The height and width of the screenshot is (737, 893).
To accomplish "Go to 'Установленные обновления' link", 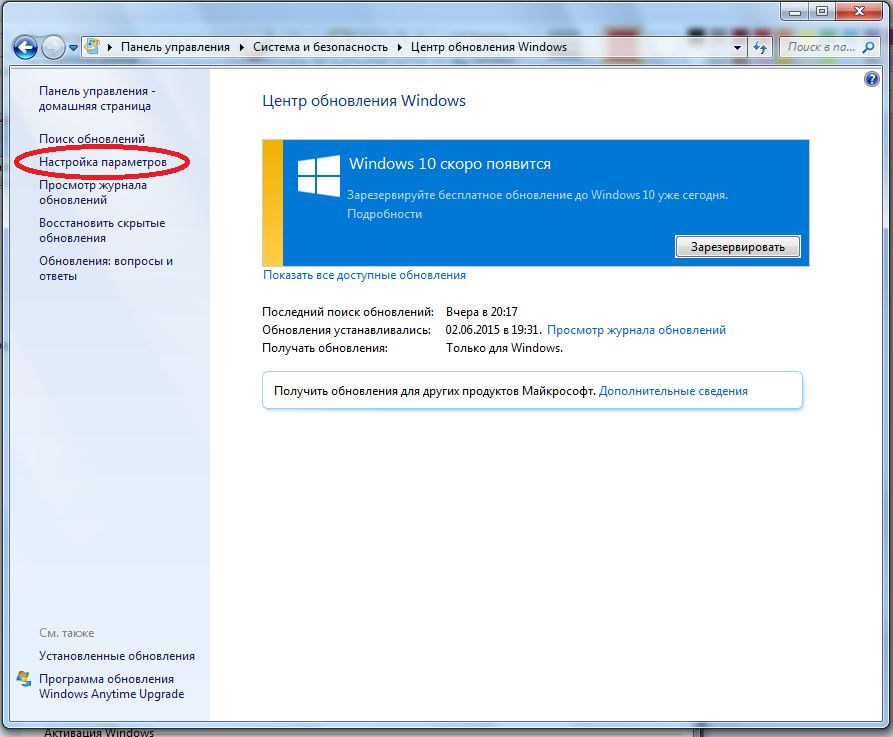I will [117, 656].
